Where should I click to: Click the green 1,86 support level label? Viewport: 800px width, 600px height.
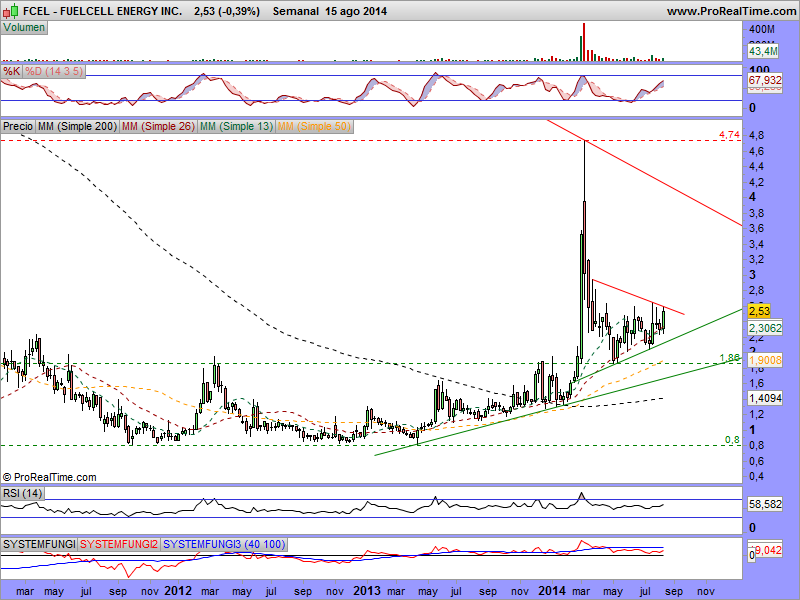click(x=730, y=358)
